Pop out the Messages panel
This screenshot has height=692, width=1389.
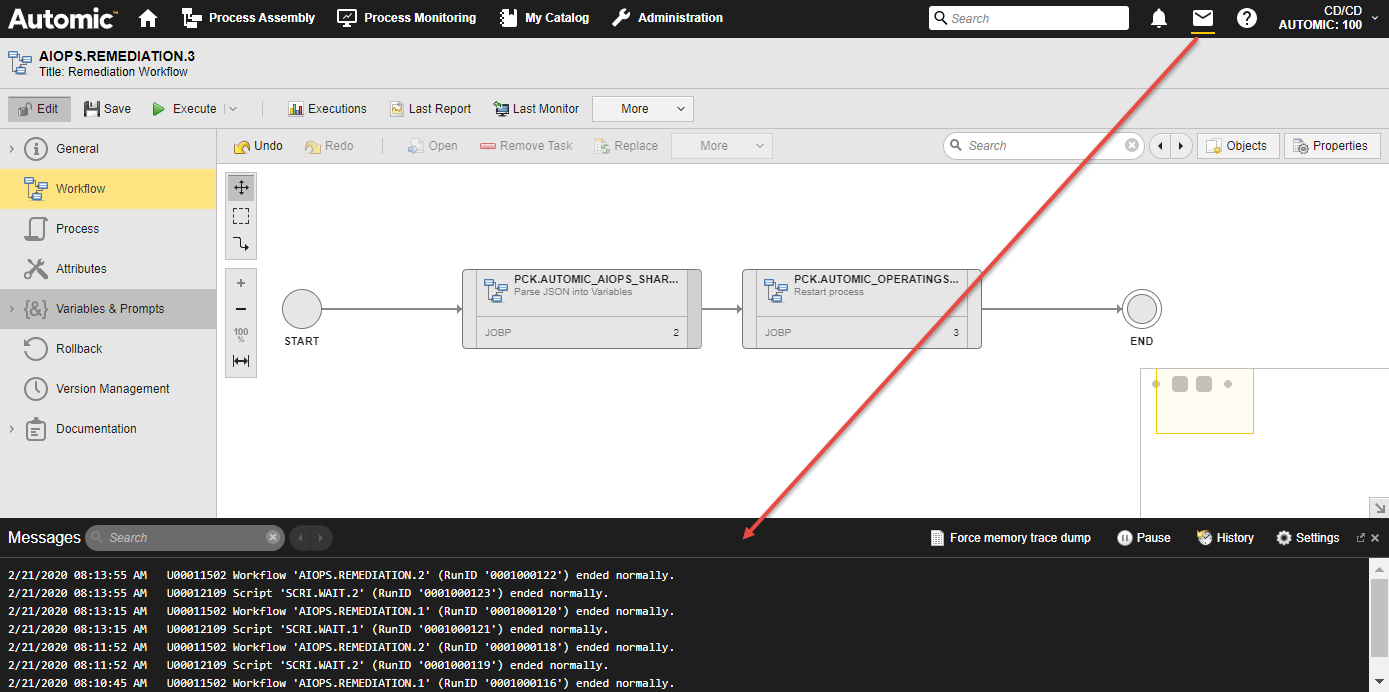click(x=1361, y=538)
